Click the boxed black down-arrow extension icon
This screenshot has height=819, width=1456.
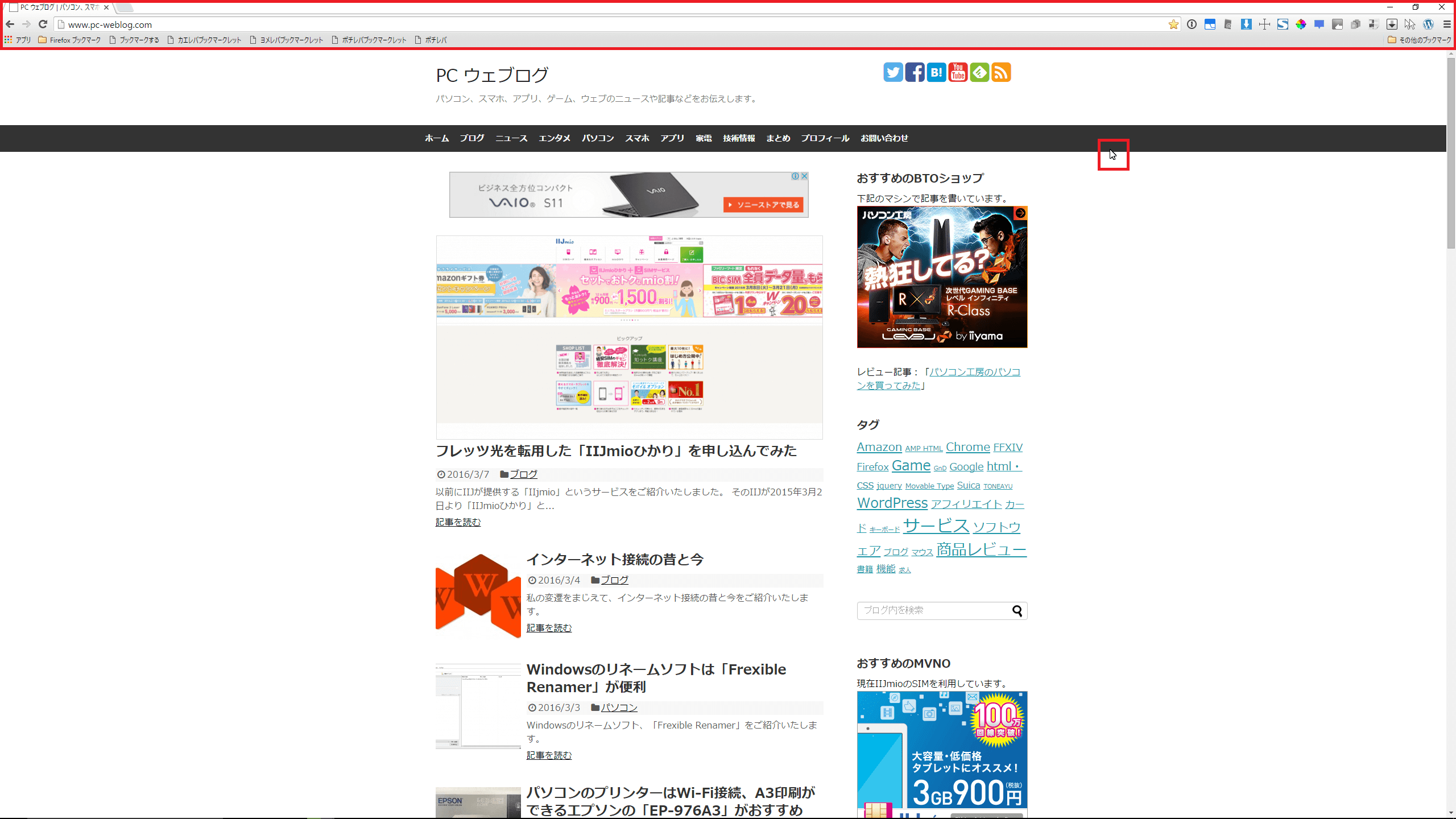[1392, 24]
